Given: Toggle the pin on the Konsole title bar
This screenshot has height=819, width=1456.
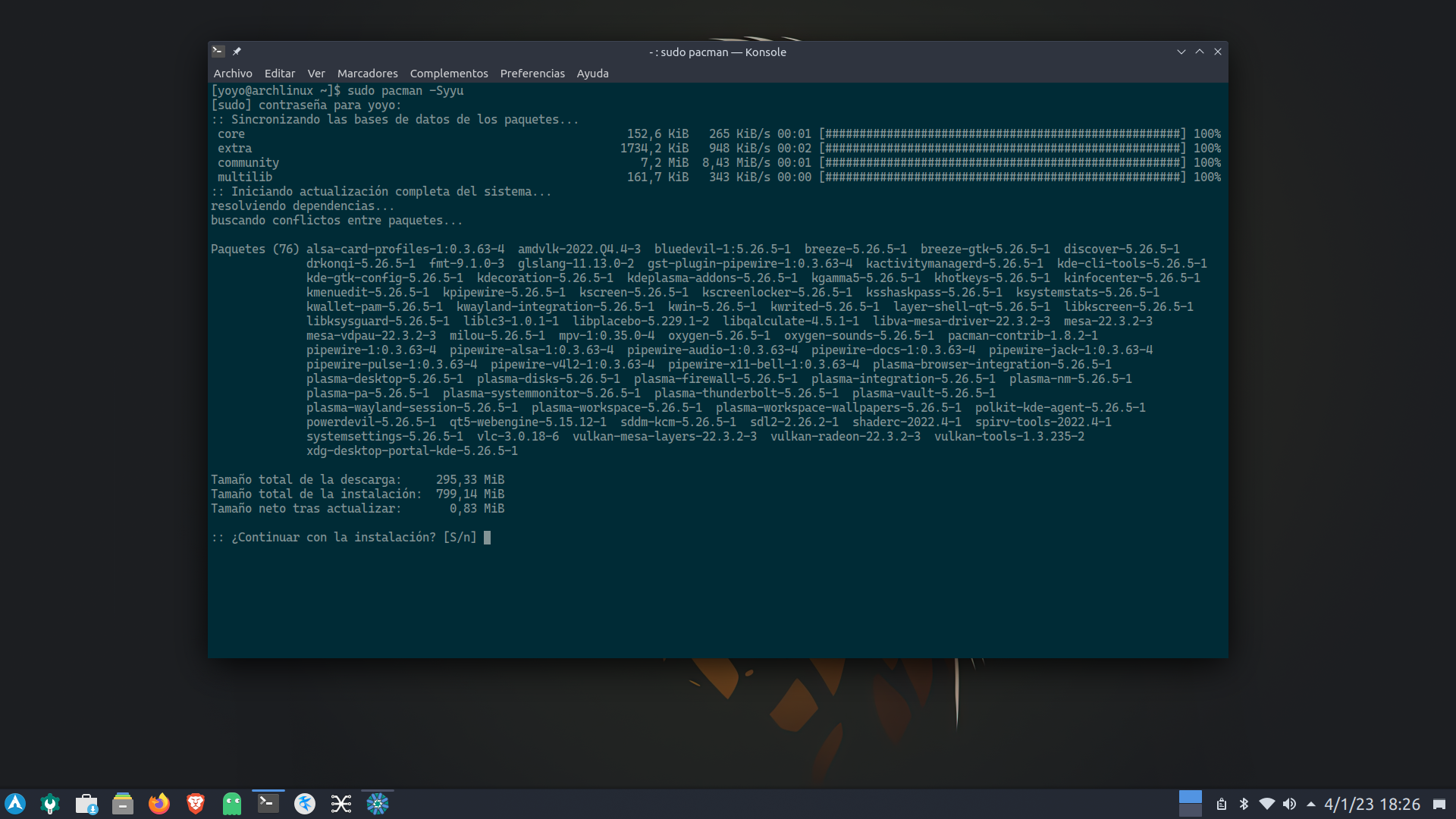Looking at the screenshot, I should [x=237, y=52].
